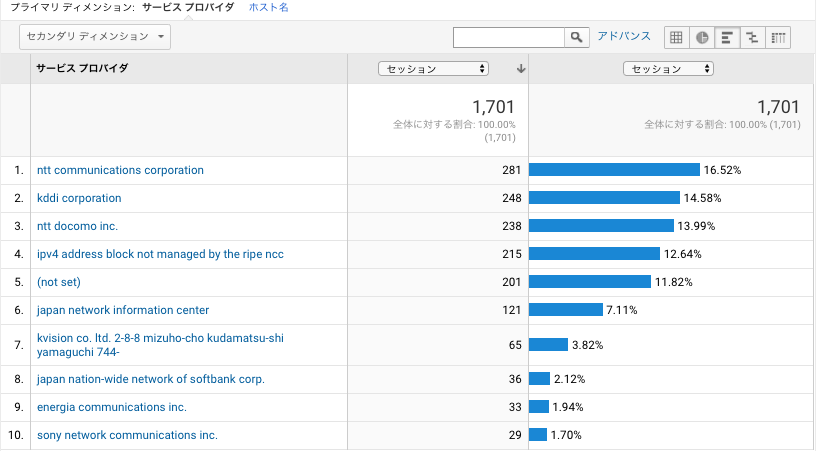The width and height of the screenshot is (816, 451).
Task: Click the 16.52% bar for ntt communications
Action: (614, 170)
